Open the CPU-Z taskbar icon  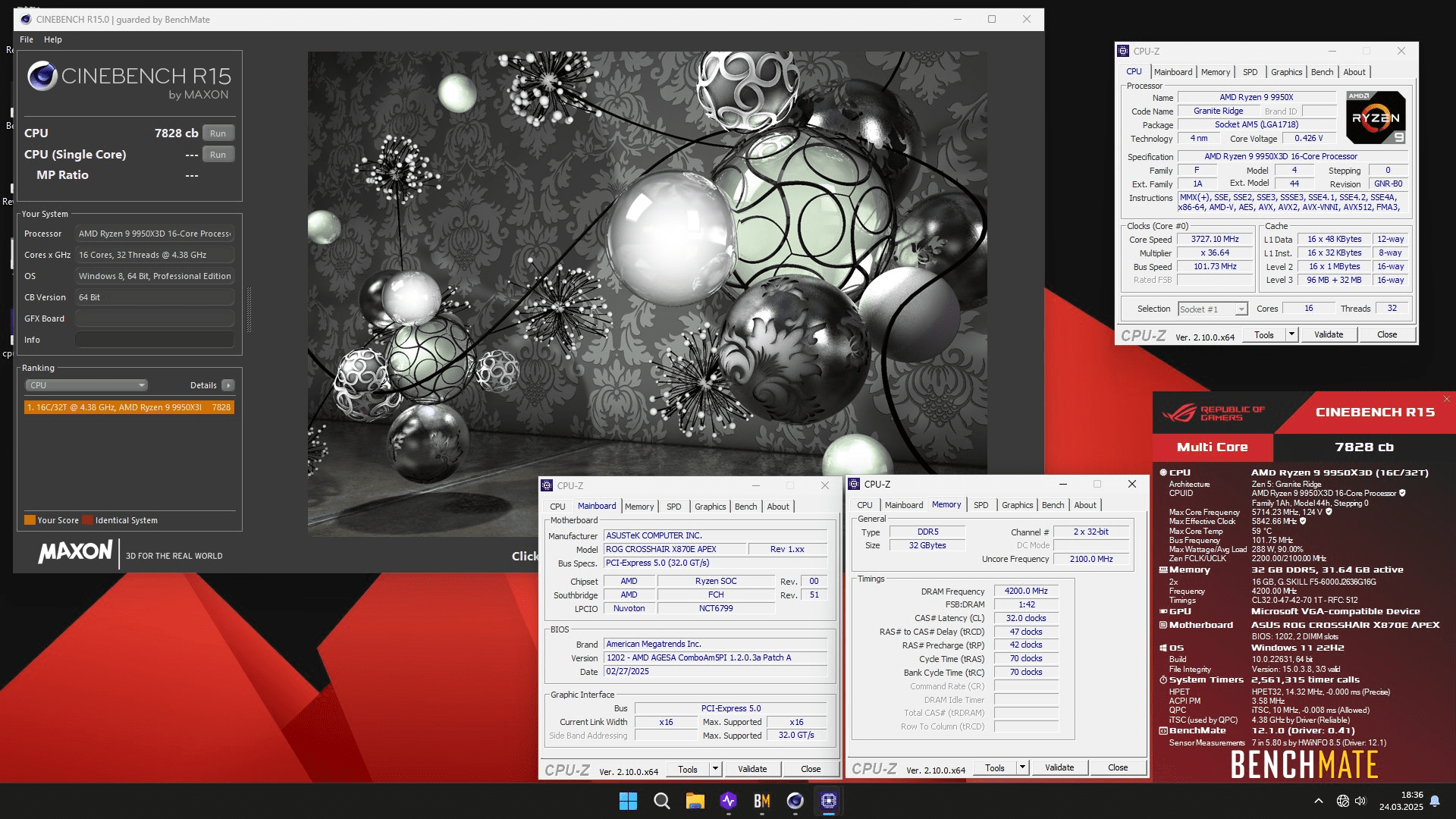point(828,801)
